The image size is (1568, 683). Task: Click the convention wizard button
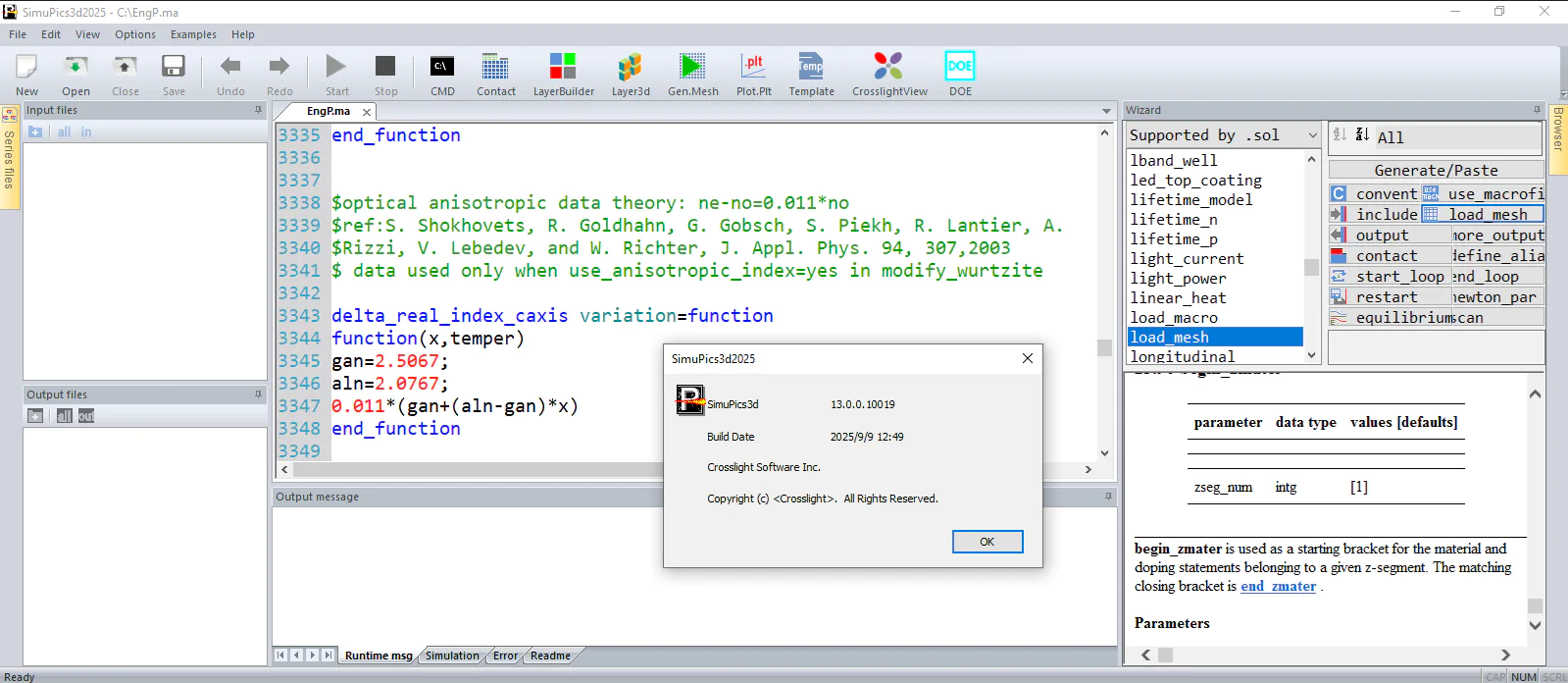pos(1375,194)
